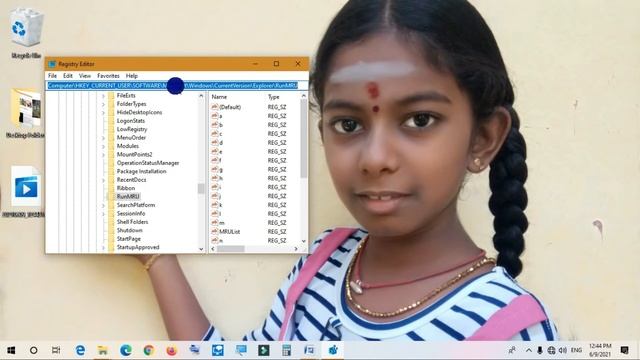Click the key tree scroll-down arrow
The height and width of the screenshot is (360, 640).
pos(201,249)
